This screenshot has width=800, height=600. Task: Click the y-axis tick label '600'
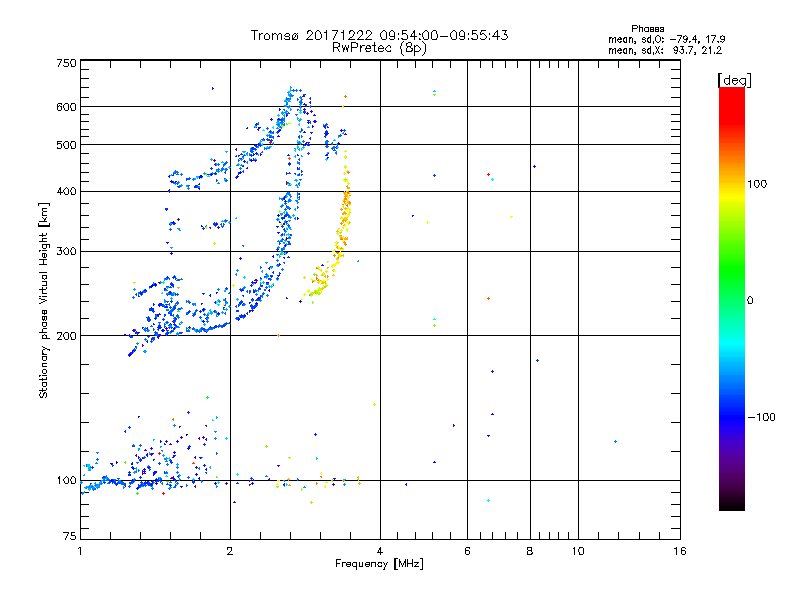click(66, 107)
